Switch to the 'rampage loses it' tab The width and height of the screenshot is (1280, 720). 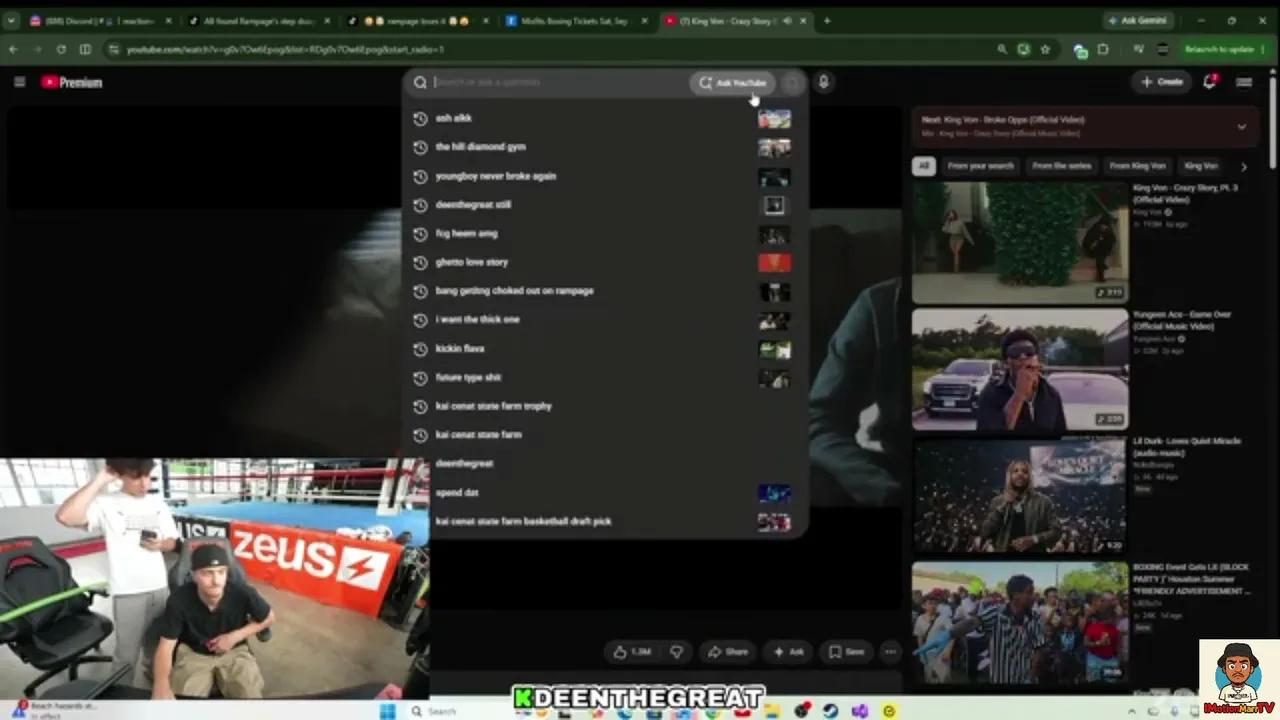point(419,20)
